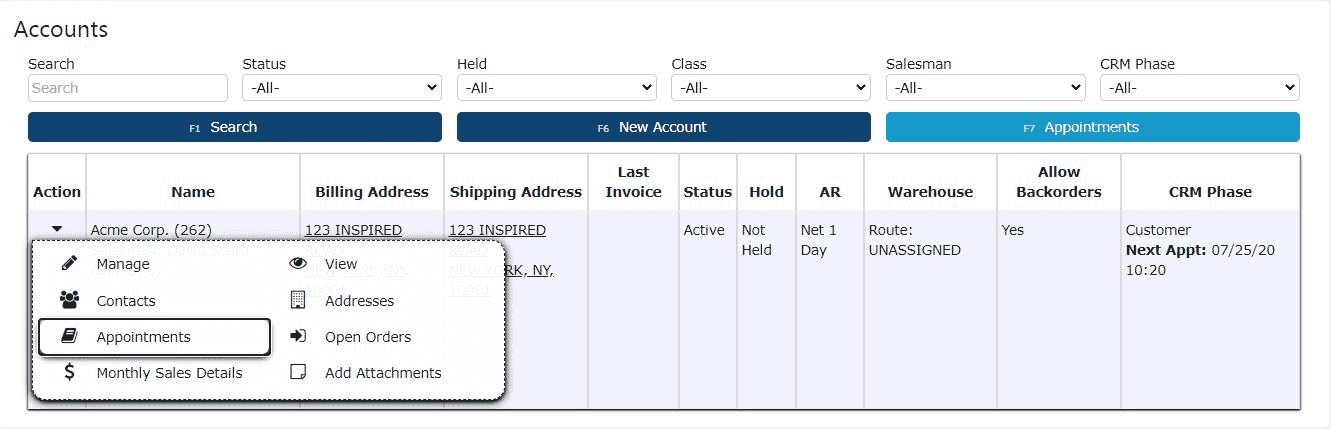Open the Salesman filter dropdown

[x=985, y=88]
